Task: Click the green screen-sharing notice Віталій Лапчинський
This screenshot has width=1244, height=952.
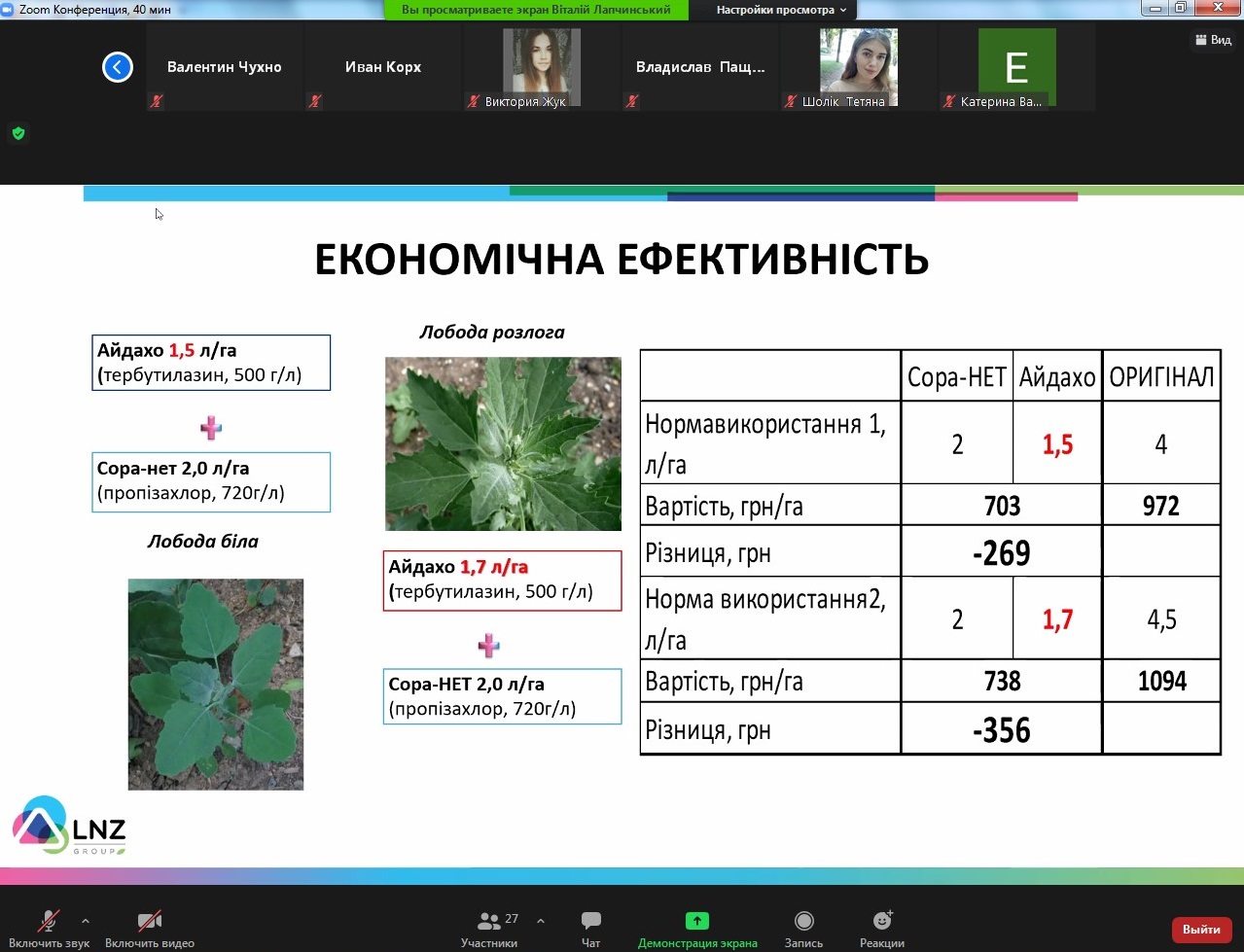Action: (536, 10)
